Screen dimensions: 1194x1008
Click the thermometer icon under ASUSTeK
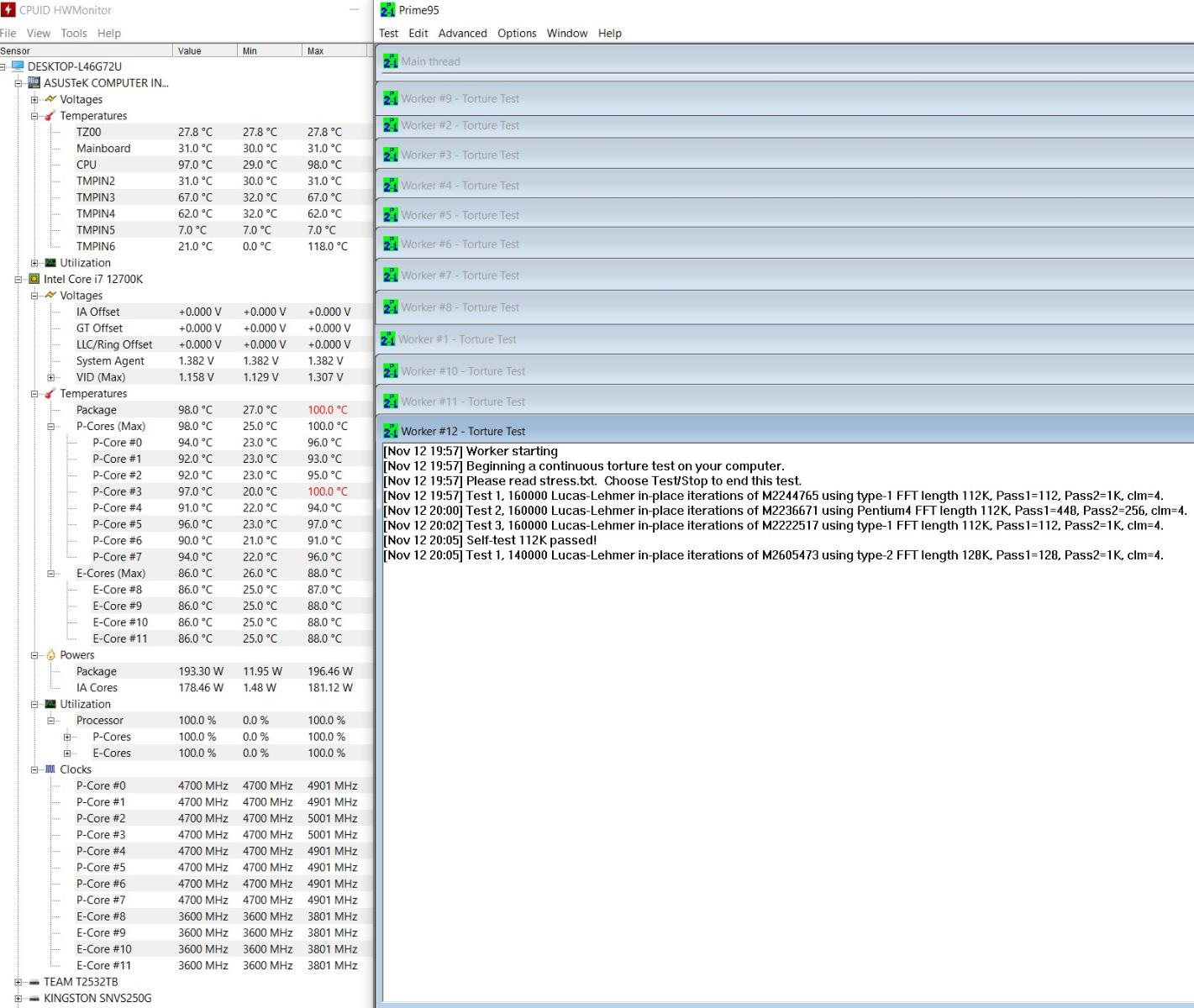(x=50, y=116)
